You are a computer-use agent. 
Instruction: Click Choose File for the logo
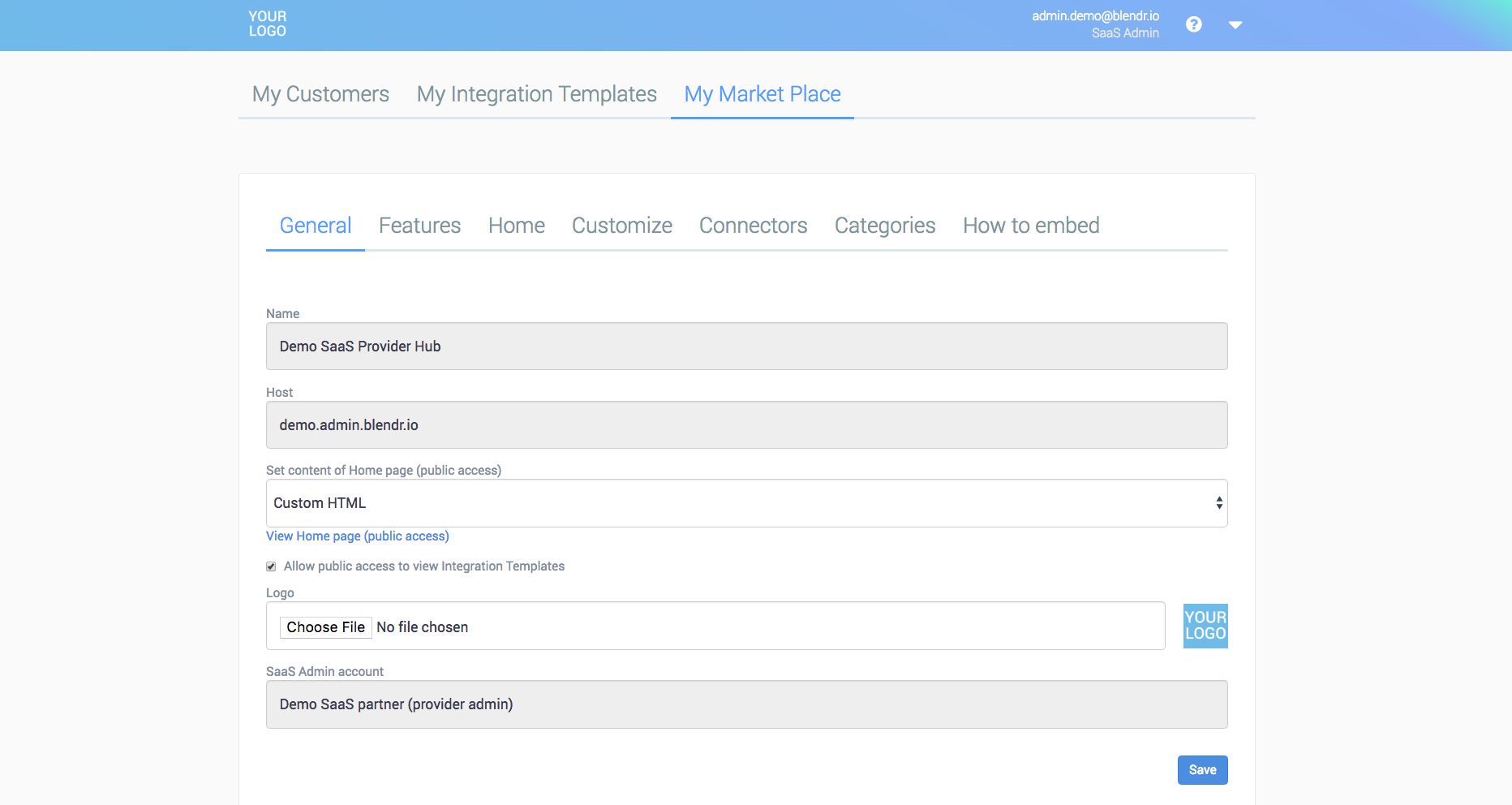[x=326, y=627]
